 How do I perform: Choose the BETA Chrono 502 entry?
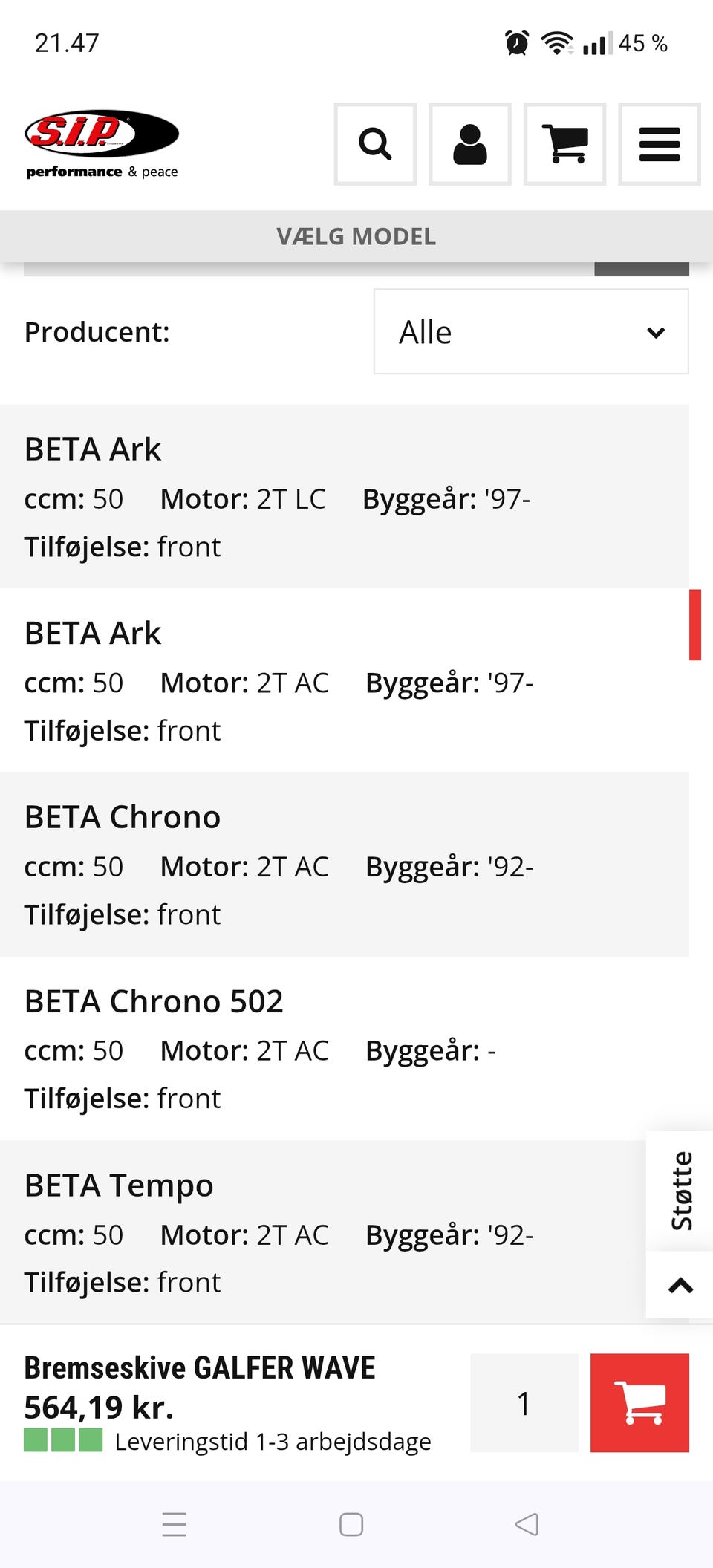click(x=345, y=1048)
